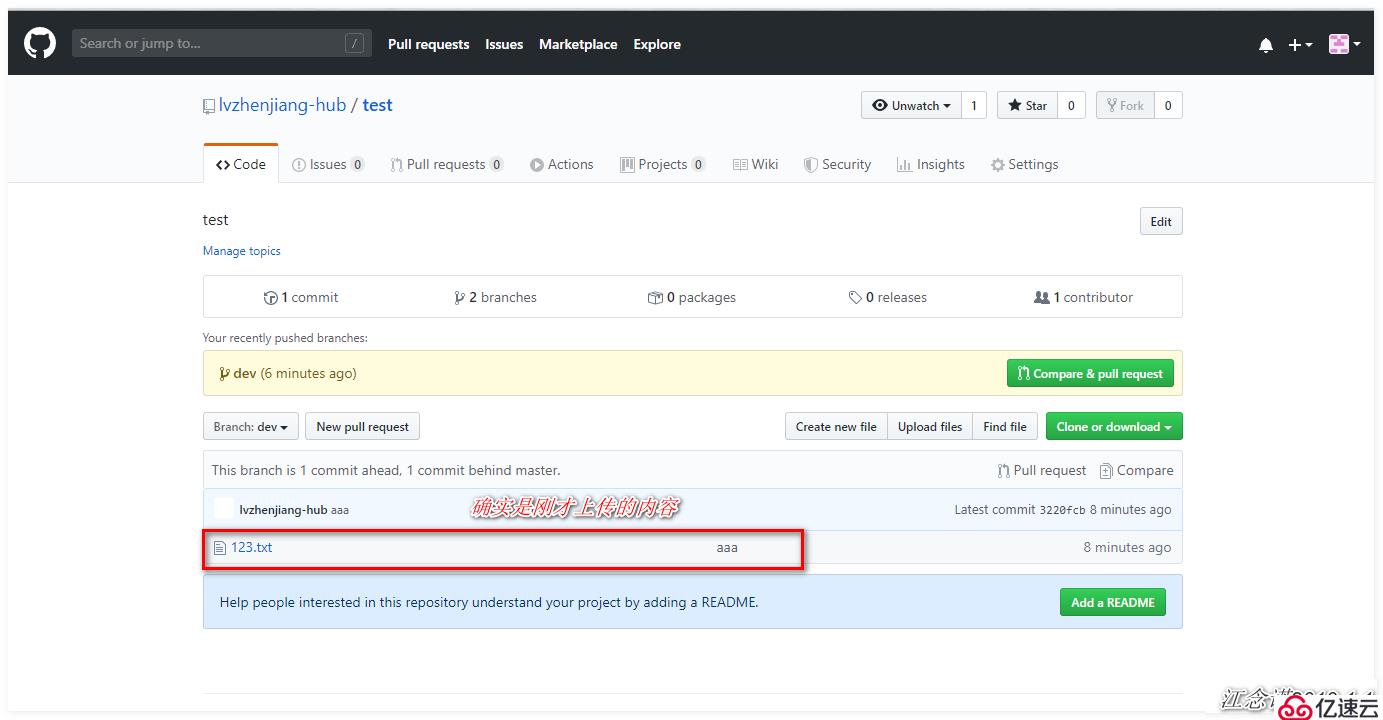Viewport: 1383px width, 720px height.
Task: Open the Clone or download dropdown
Action: click(1114, 426)
